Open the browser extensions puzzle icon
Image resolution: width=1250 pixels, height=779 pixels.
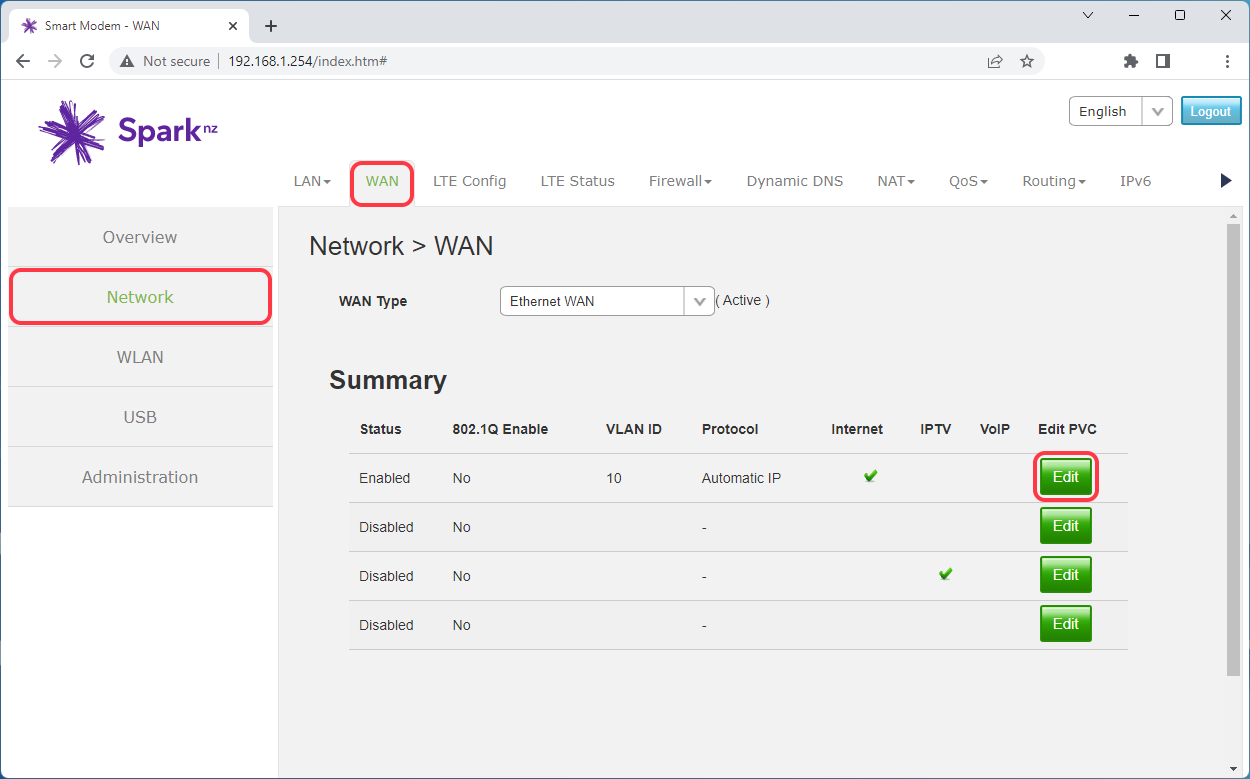[x=1131, y=61]
